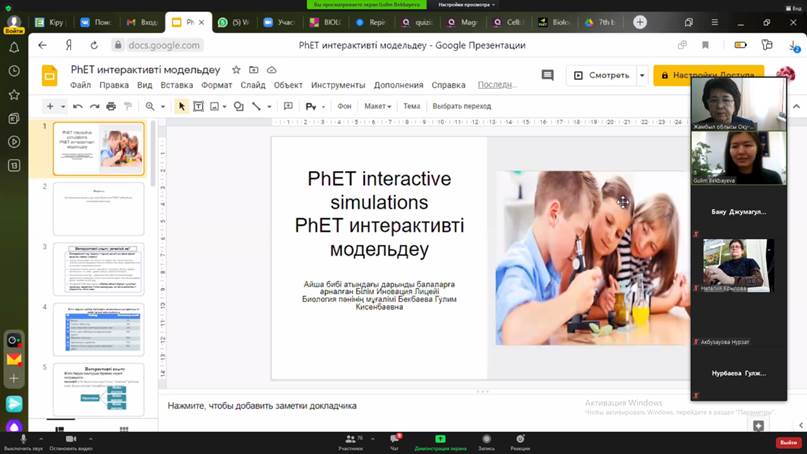Click the Google Slides home logo
Viewport: 807px width, 454px height.
click(x=50, y=76)
